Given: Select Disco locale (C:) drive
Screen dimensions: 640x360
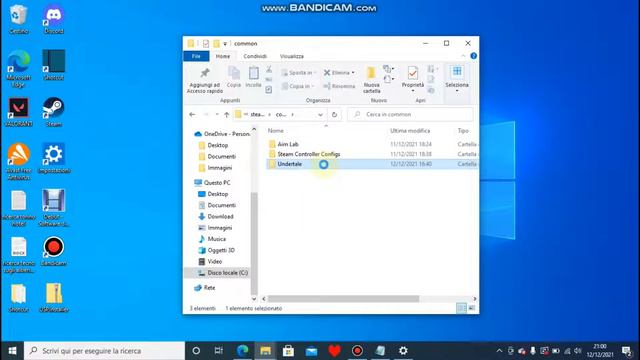Looking at the screenshot, I should click(x=222, y=273).
